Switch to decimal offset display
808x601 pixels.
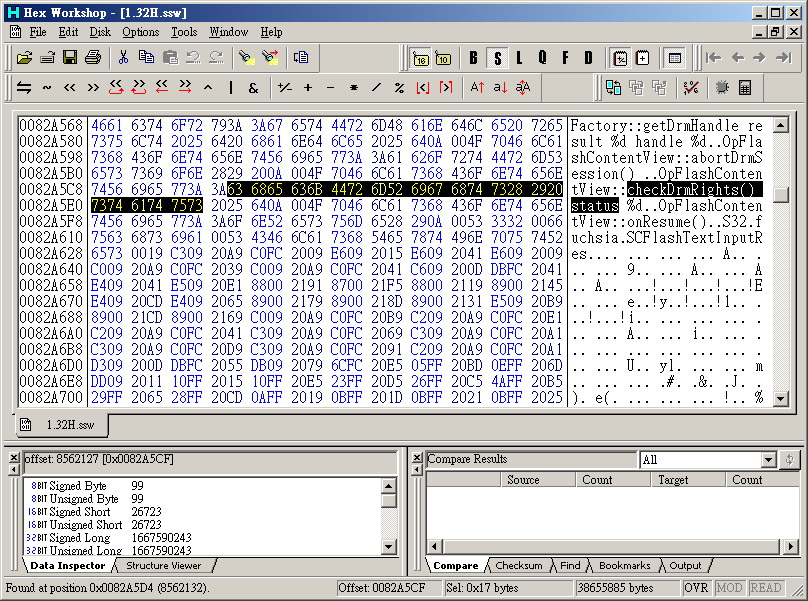click(x=442, y=58)
